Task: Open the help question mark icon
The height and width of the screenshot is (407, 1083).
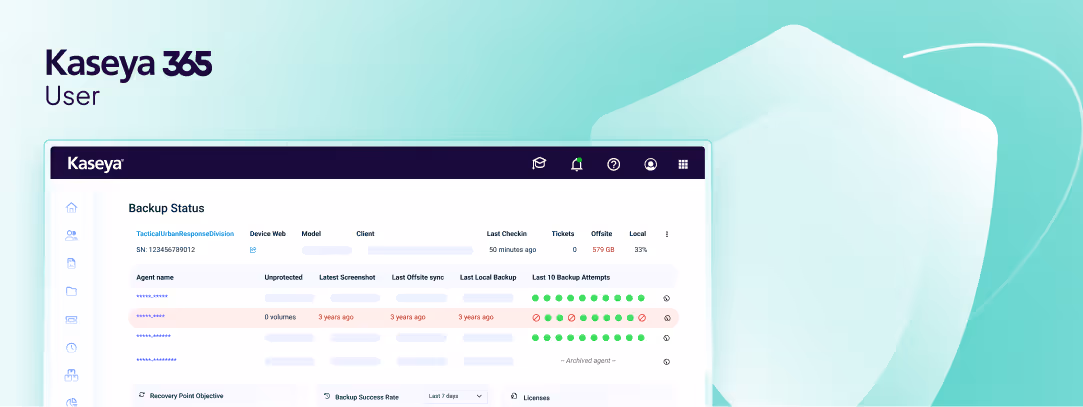Action: pos(613,164)
